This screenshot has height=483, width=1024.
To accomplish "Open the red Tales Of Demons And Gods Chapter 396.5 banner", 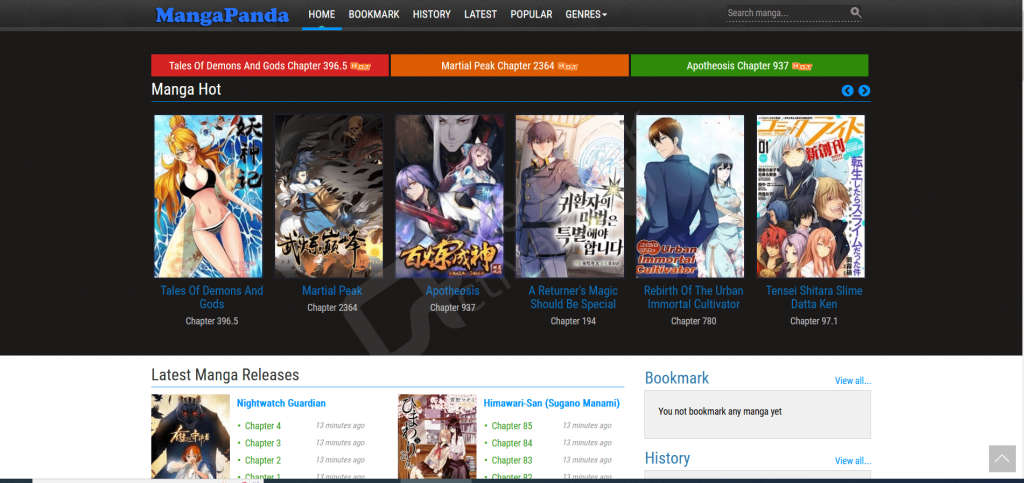I will tap(270, 65).
